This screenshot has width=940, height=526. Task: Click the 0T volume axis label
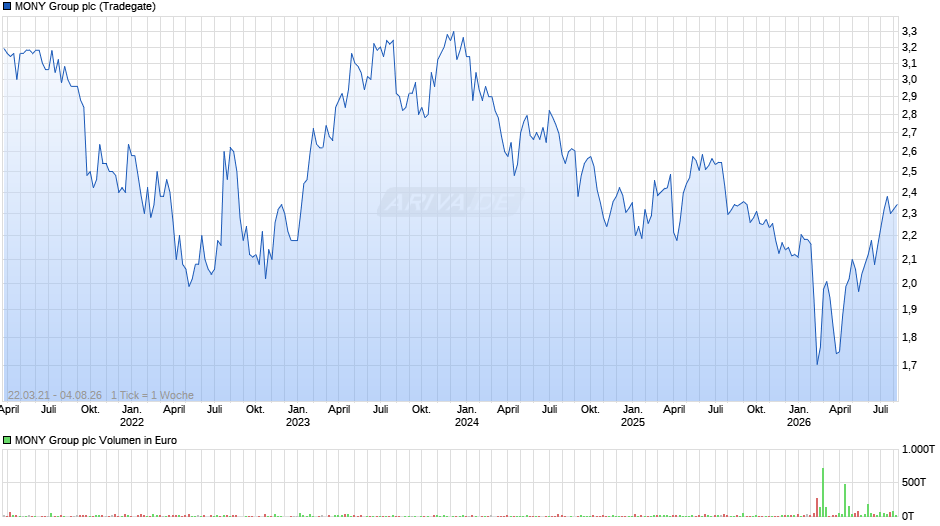click(908, 516)
